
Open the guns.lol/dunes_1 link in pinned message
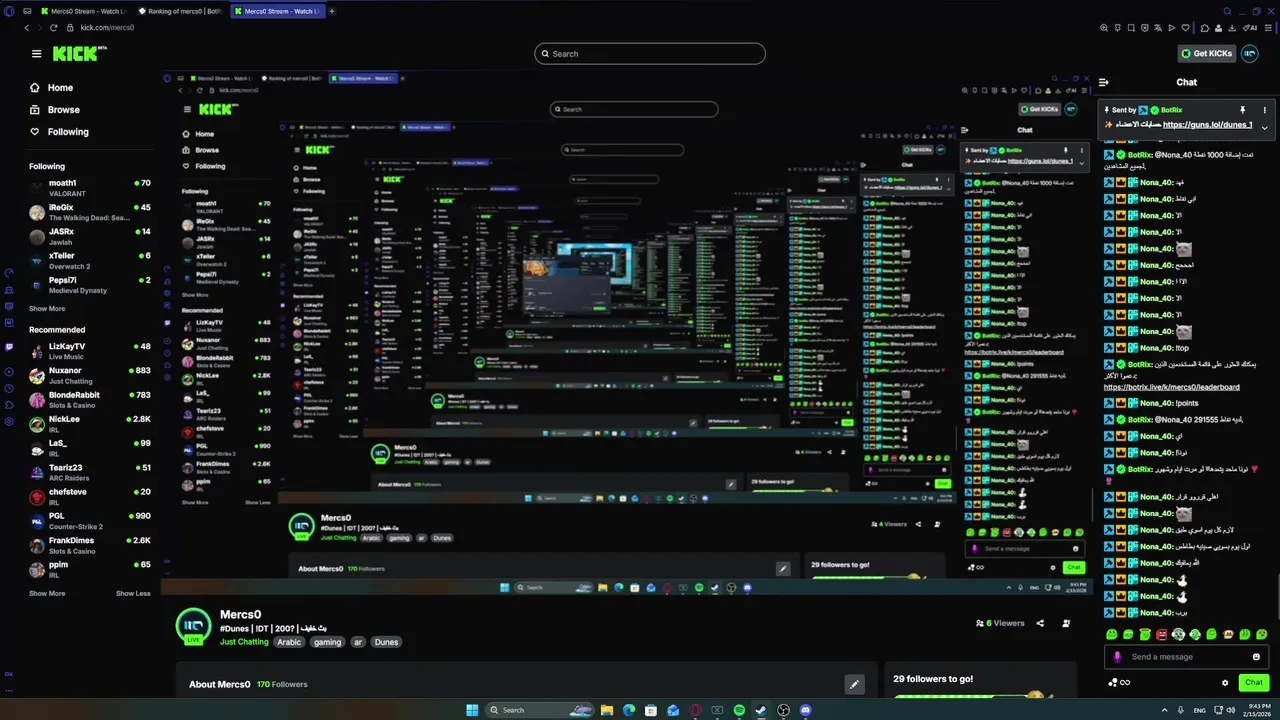(x=1208, y=125)
